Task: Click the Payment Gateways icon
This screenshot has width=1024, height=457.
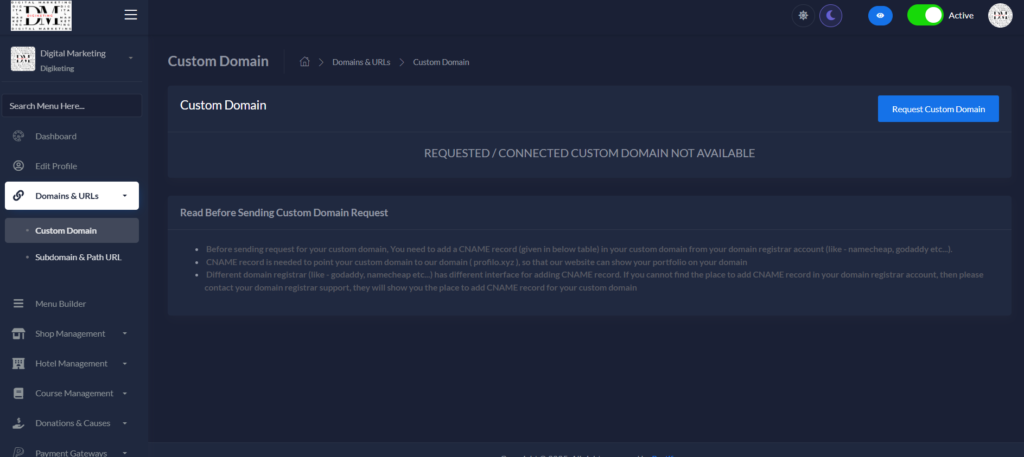Action: point(18,452)
